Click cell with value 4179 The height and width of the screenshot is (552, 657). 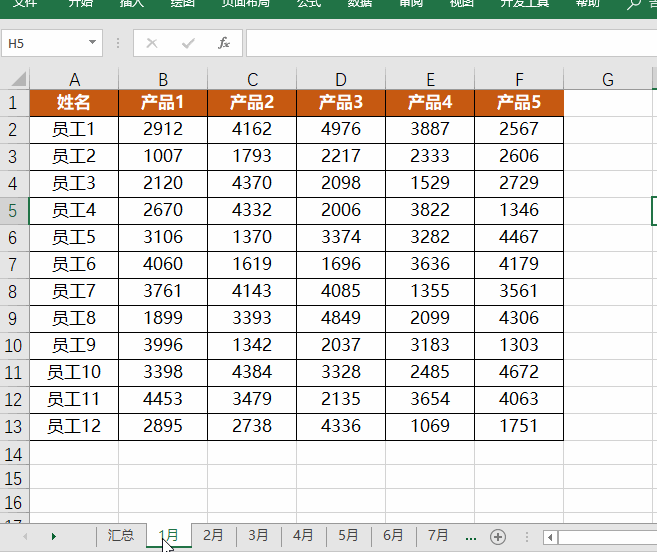[519, 264]
